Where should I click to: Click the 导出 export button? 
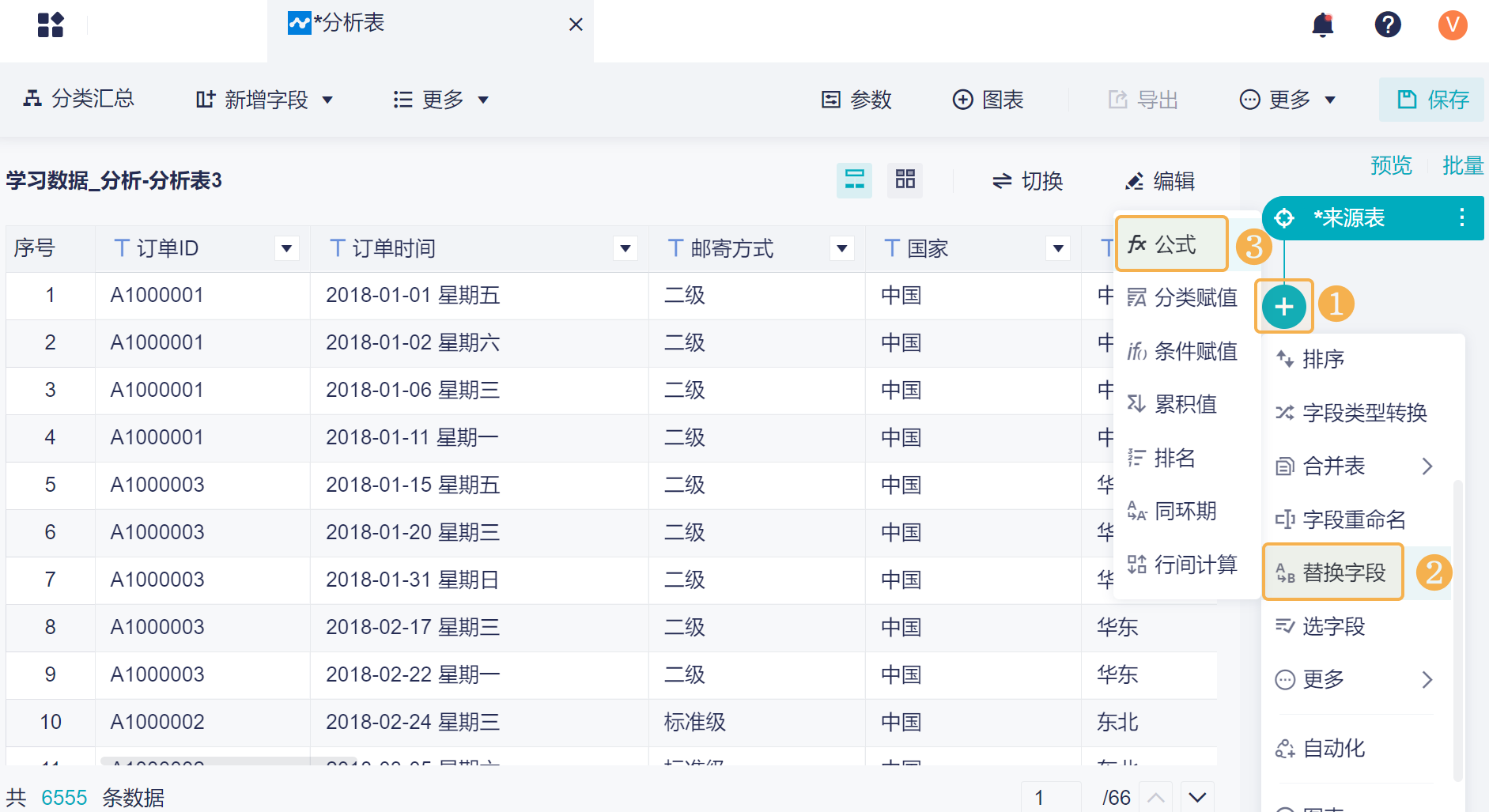(x=1143, y=100)
